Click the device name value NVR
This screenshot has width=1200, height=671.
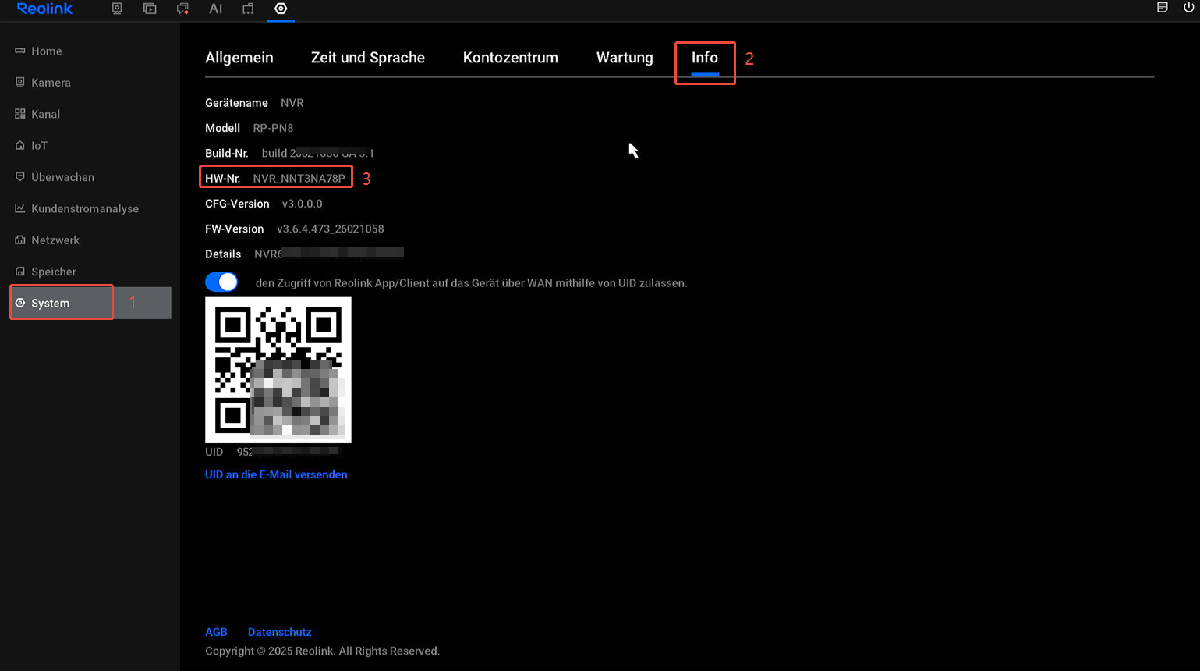pos(292,103)
